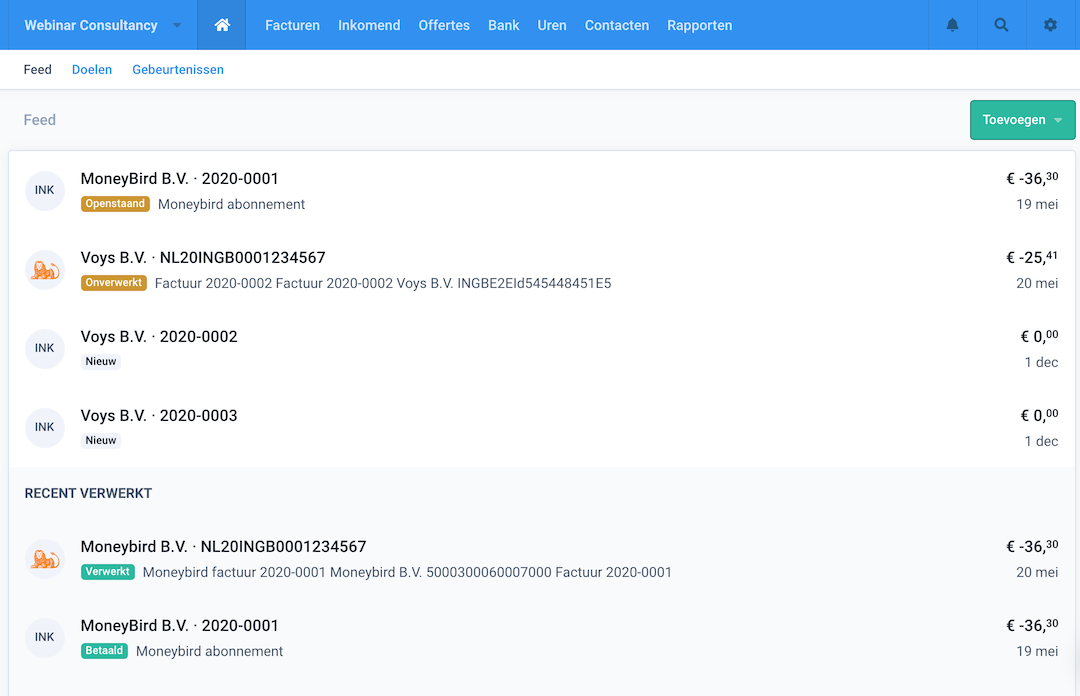Click the € -25,41 amount

click(x=1032, y=257)
